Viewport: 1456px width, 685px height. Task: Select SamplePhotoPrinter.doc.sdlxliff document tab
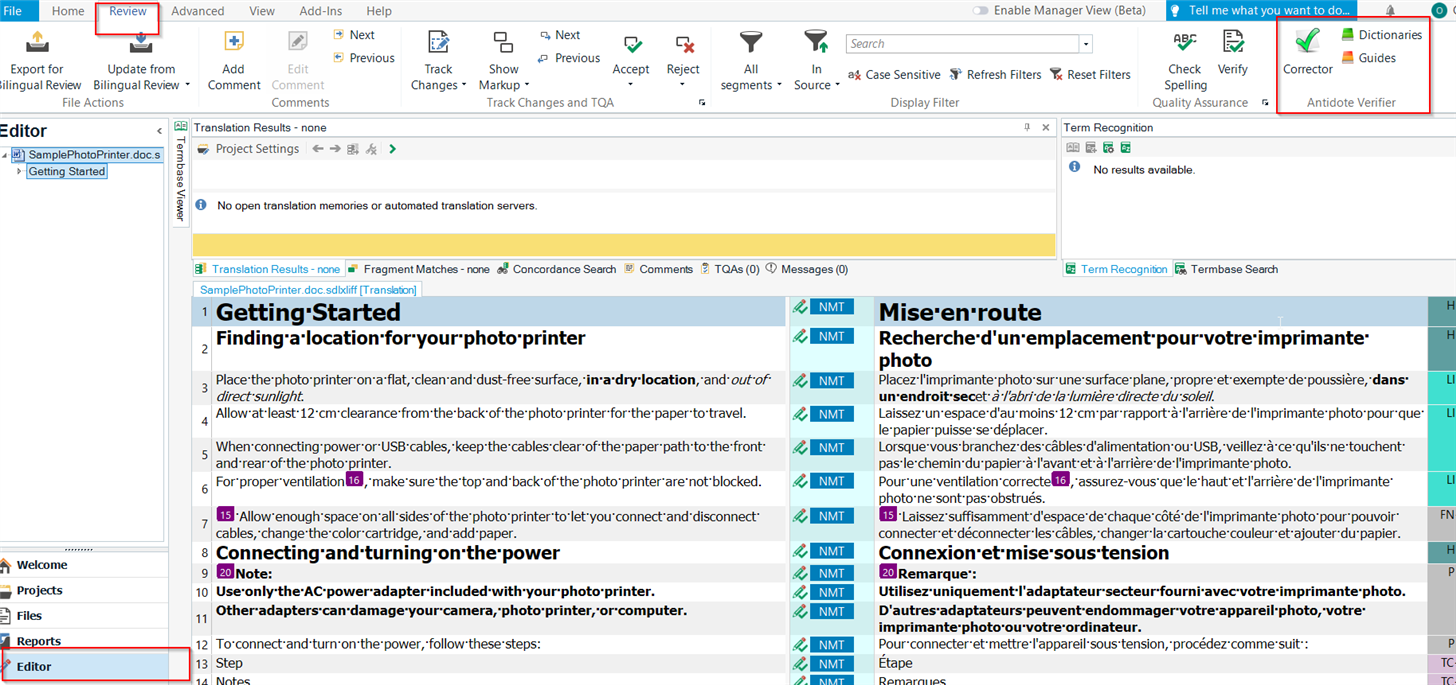coord(307,290)
